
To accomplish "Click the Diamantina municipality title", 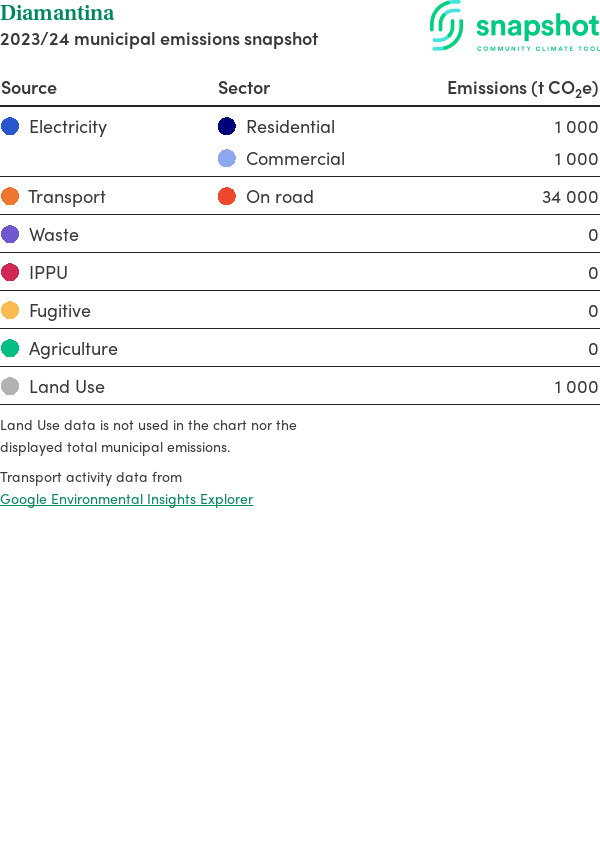I will [x=57, y=13].
